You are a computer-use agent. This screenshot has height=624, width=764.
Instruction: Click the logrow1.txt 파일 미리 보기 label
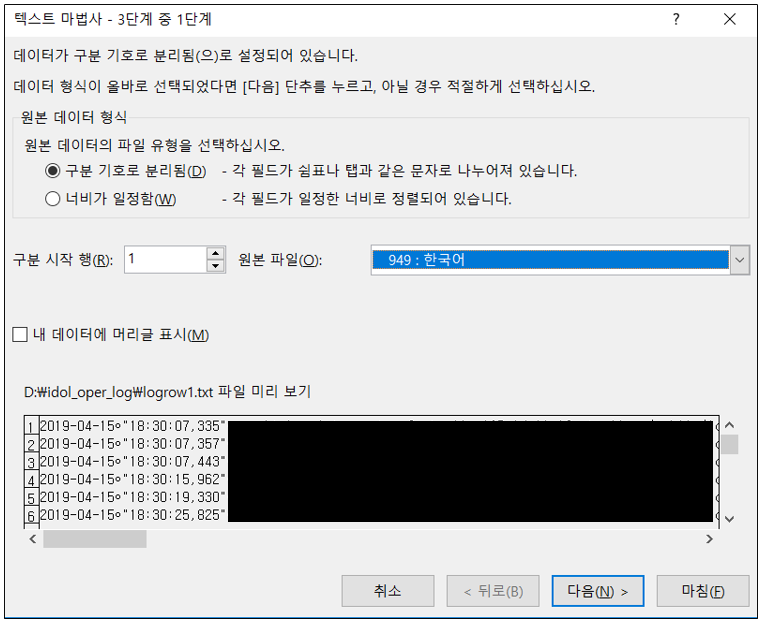point(167,392)
